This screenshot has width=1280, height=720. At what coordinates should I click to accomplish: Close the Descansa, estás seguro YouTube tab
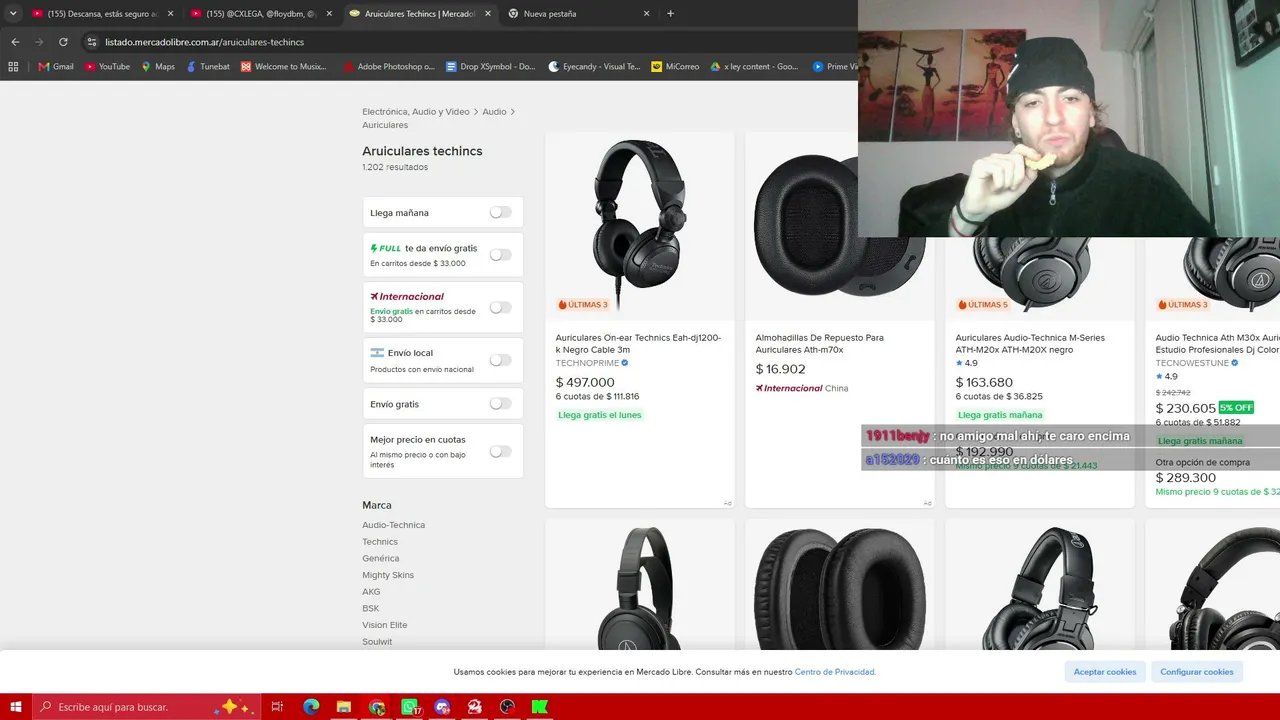170,14
